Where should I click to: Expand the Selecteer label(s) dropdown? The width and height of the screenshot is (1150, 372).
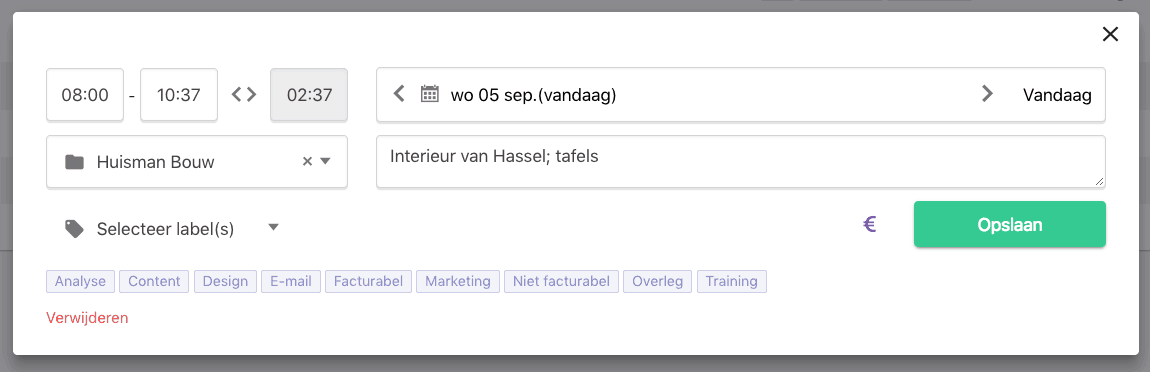274,227
